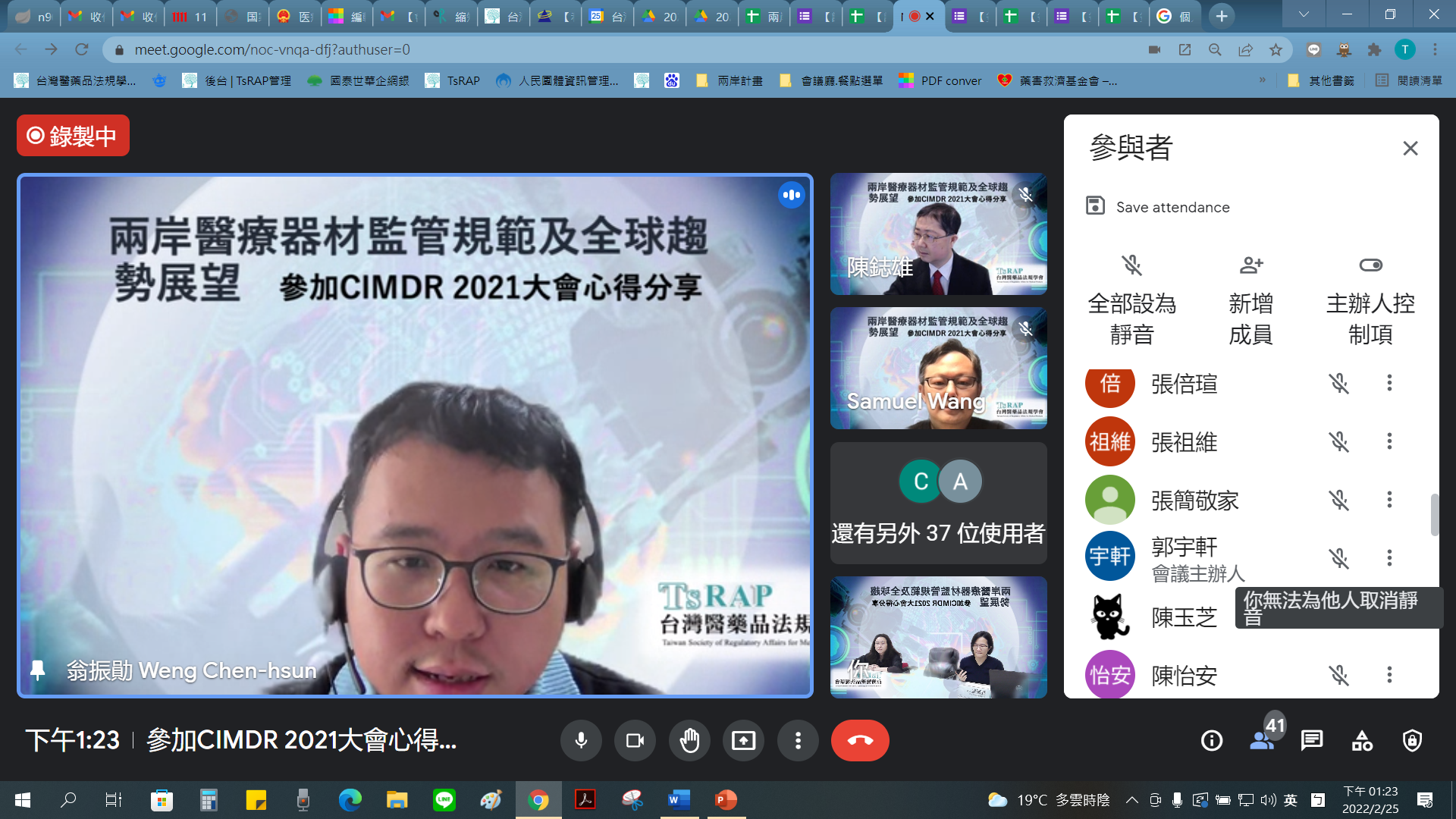Select Samuel Wang video thumbnail

point(938,369)
